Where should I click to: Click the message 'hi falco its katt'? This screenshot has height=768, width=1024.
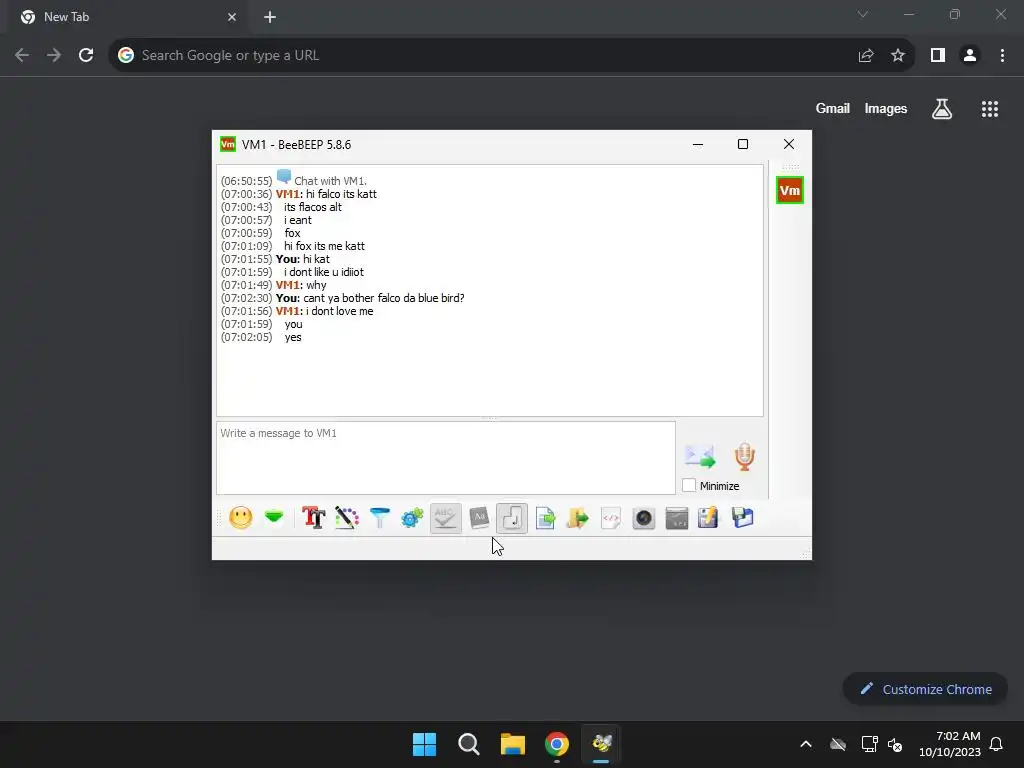[342, 194]
